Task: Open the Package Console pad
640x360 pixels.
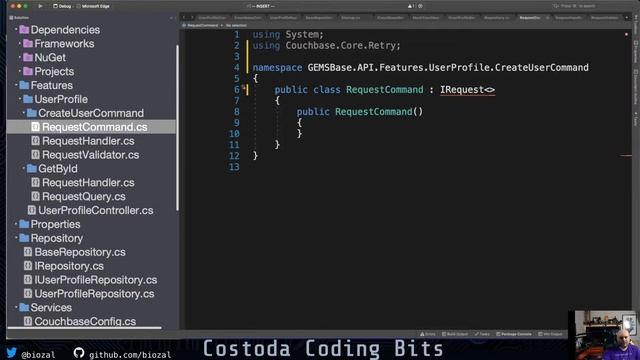Action: click(514, 334)
